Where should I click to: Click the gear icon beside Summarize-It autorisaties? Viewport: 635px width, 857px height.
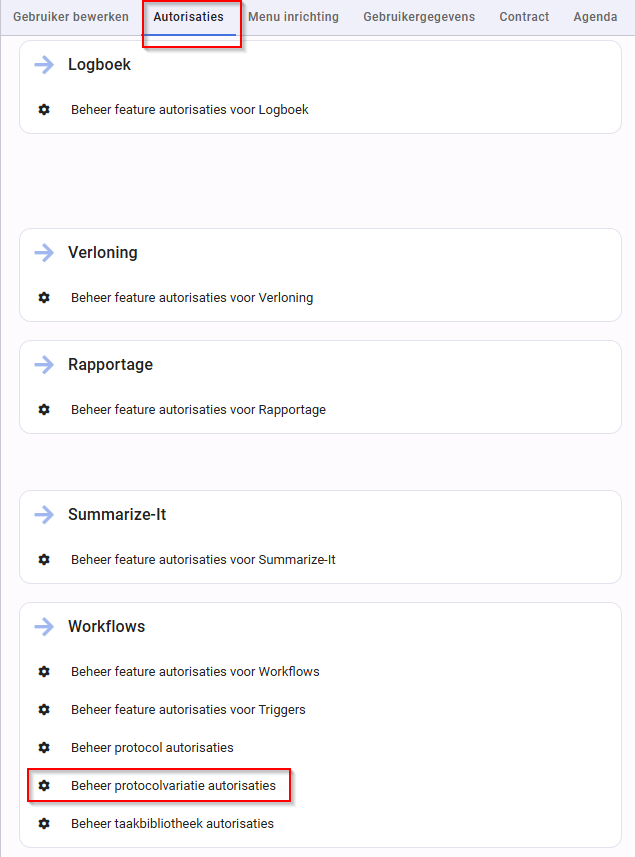point(44,560)
